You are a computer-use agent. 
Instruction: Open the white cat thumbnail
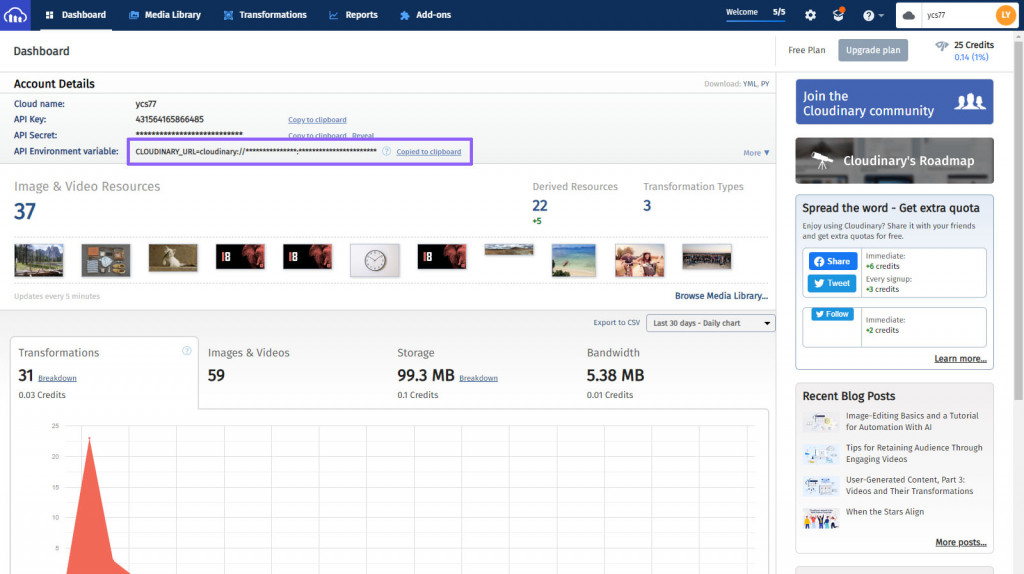pyautogui.click(x=173, y=257)
